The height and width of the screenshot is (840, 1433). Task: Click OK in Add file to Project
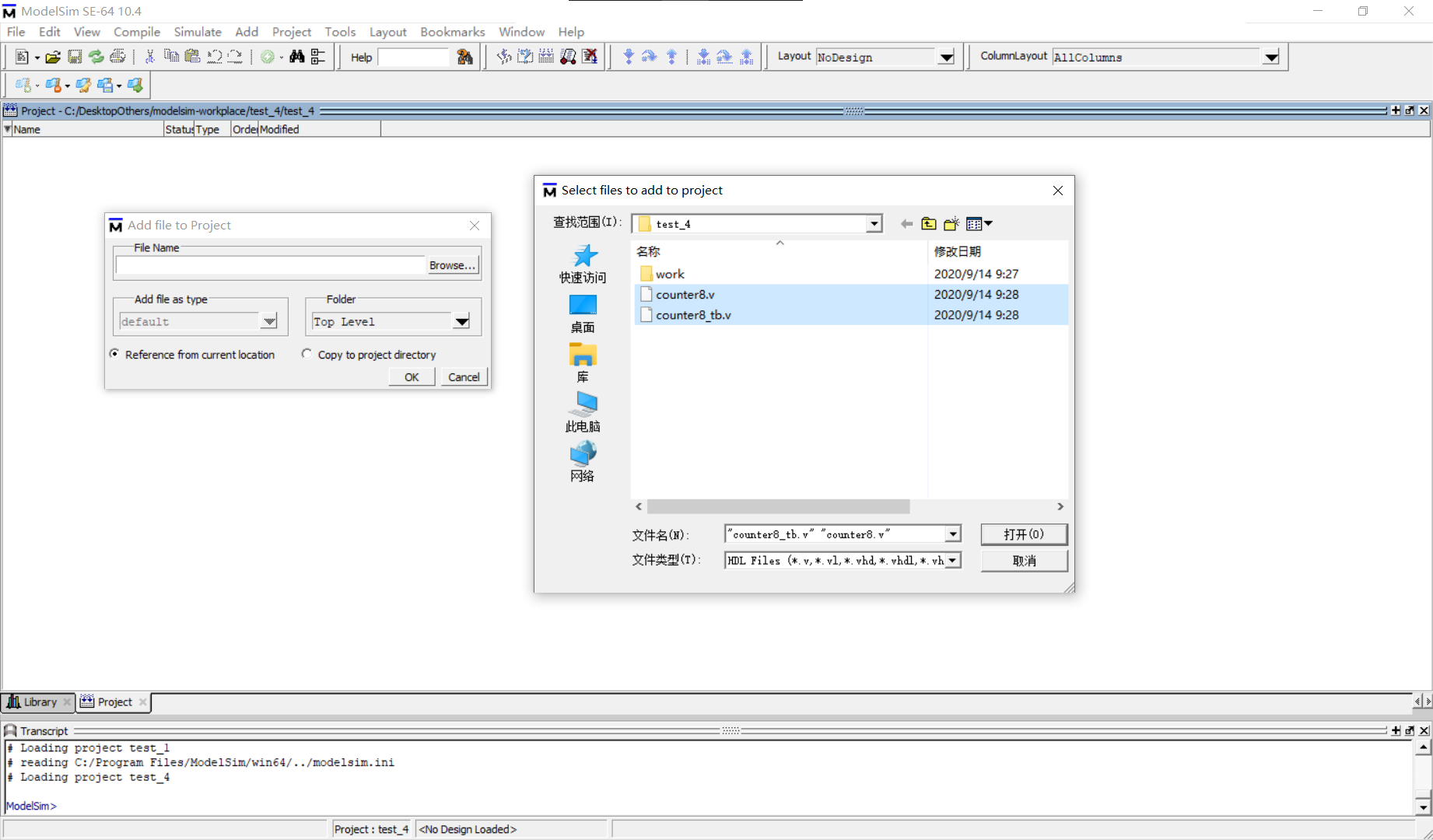point(412,376)
